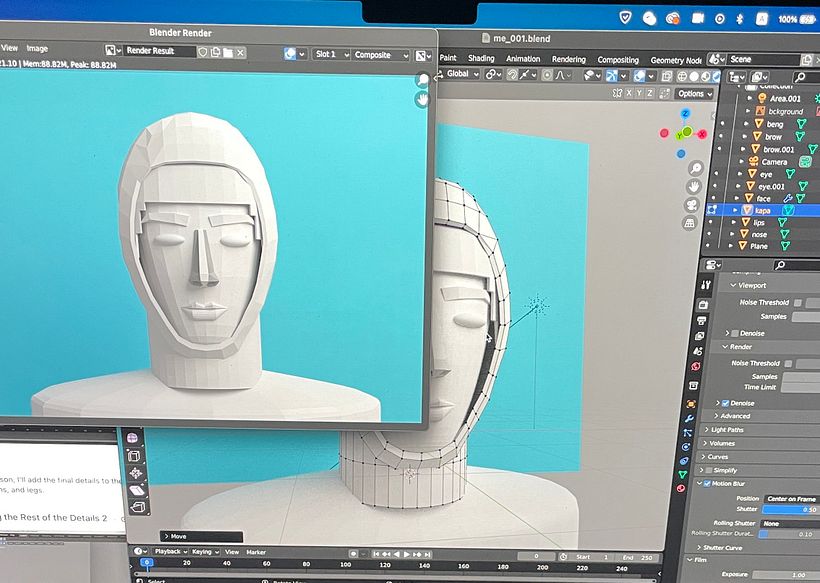Open the Output properties printer tab
Image resolution: width=820 pixels, height=583 pixels.
pos(701,320)
